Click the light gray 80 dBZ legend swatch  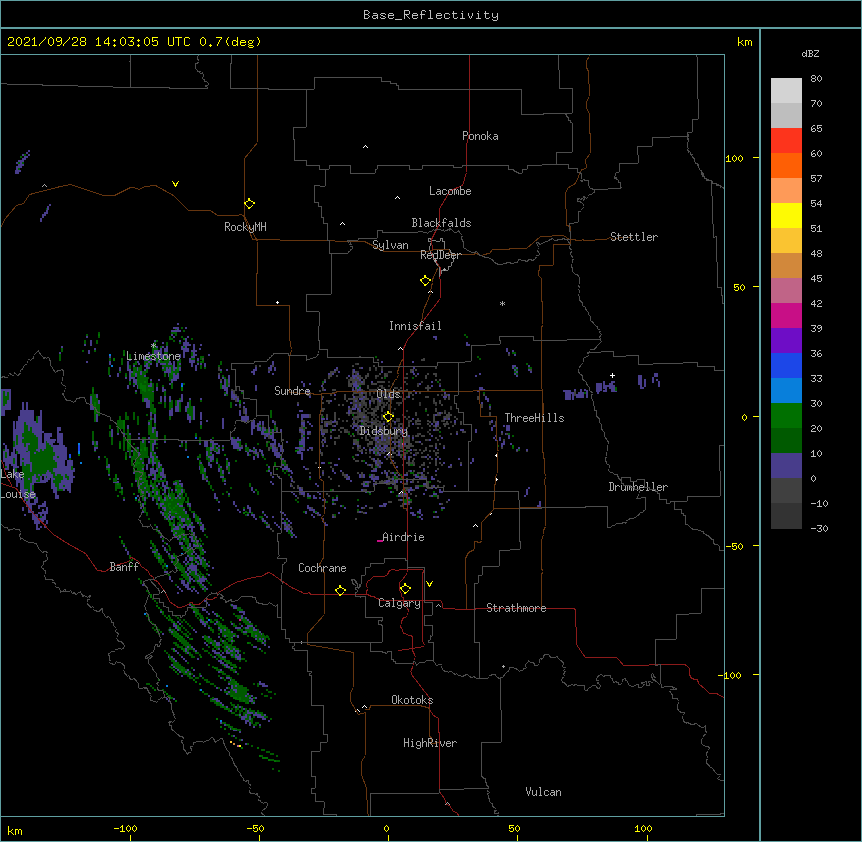(786, 90)
